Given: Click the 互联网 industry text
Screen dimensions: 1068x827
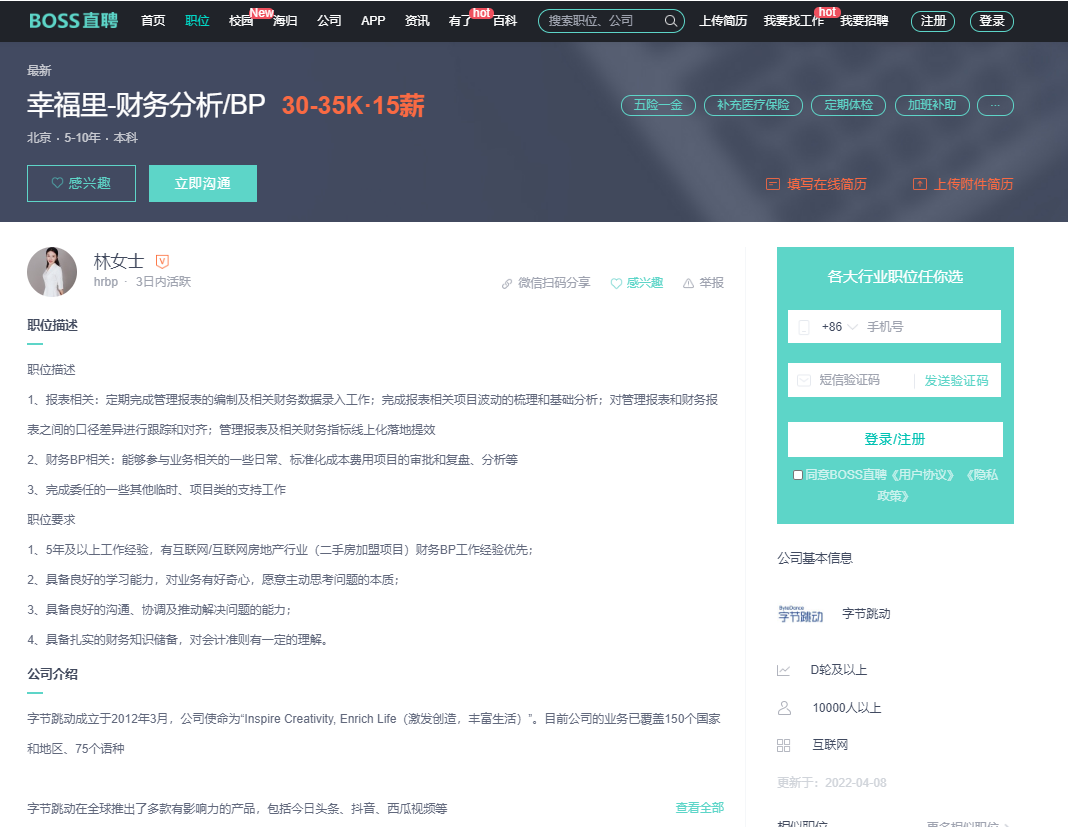Looking at the screenshot, I should (x=830, y=745).
